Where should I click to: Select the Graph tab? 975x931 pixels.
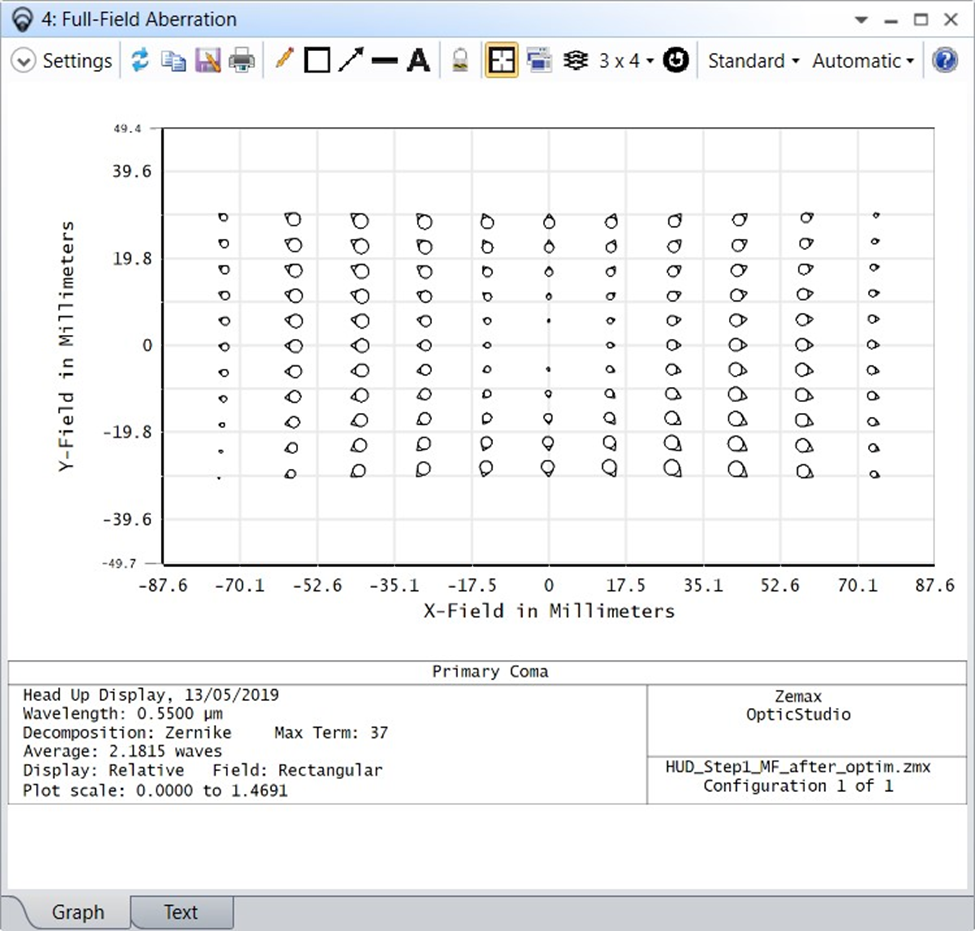[x=77, y=912]
